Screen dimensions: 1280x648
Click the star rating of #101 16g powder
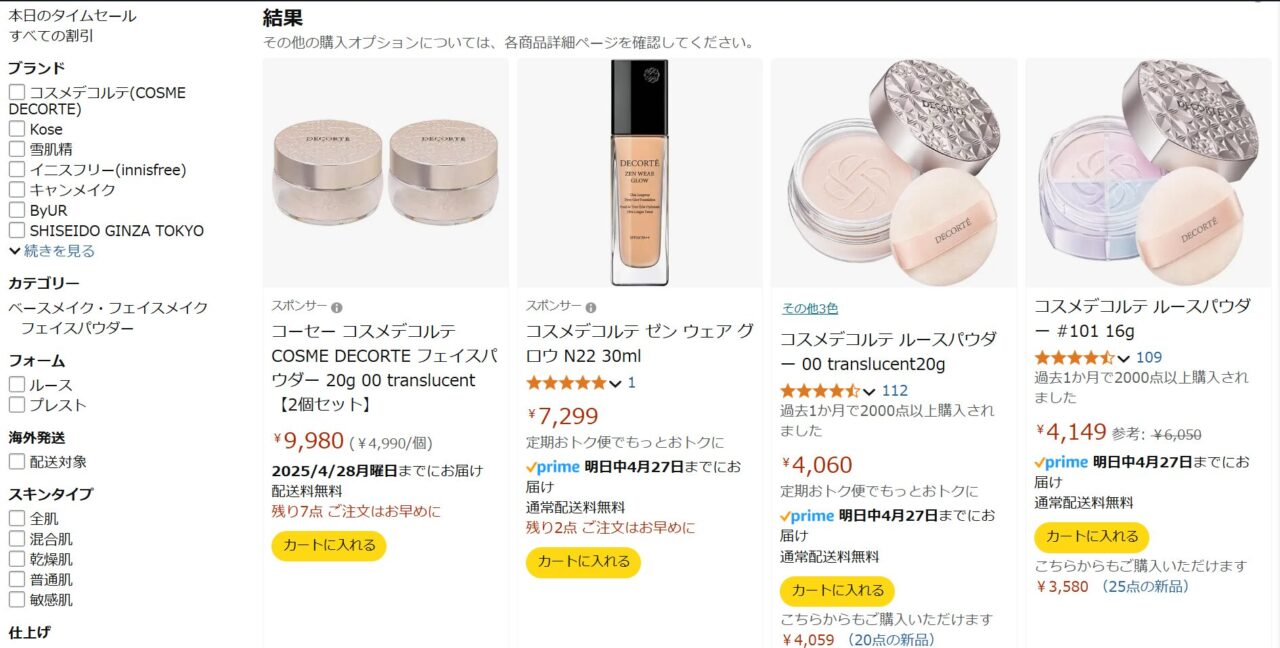(x=1074, y=358)
